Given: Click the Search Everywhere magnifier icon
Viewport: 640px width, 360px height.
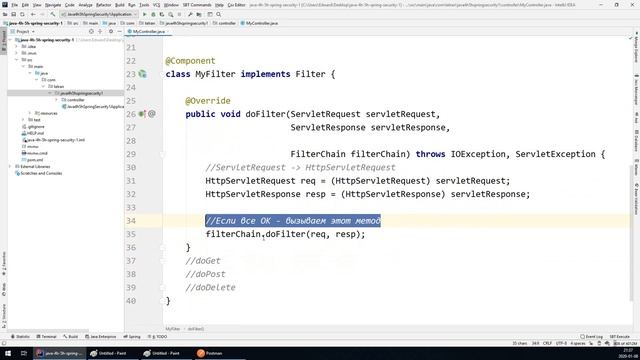Looking at the screenshot, I should (219, 14).
